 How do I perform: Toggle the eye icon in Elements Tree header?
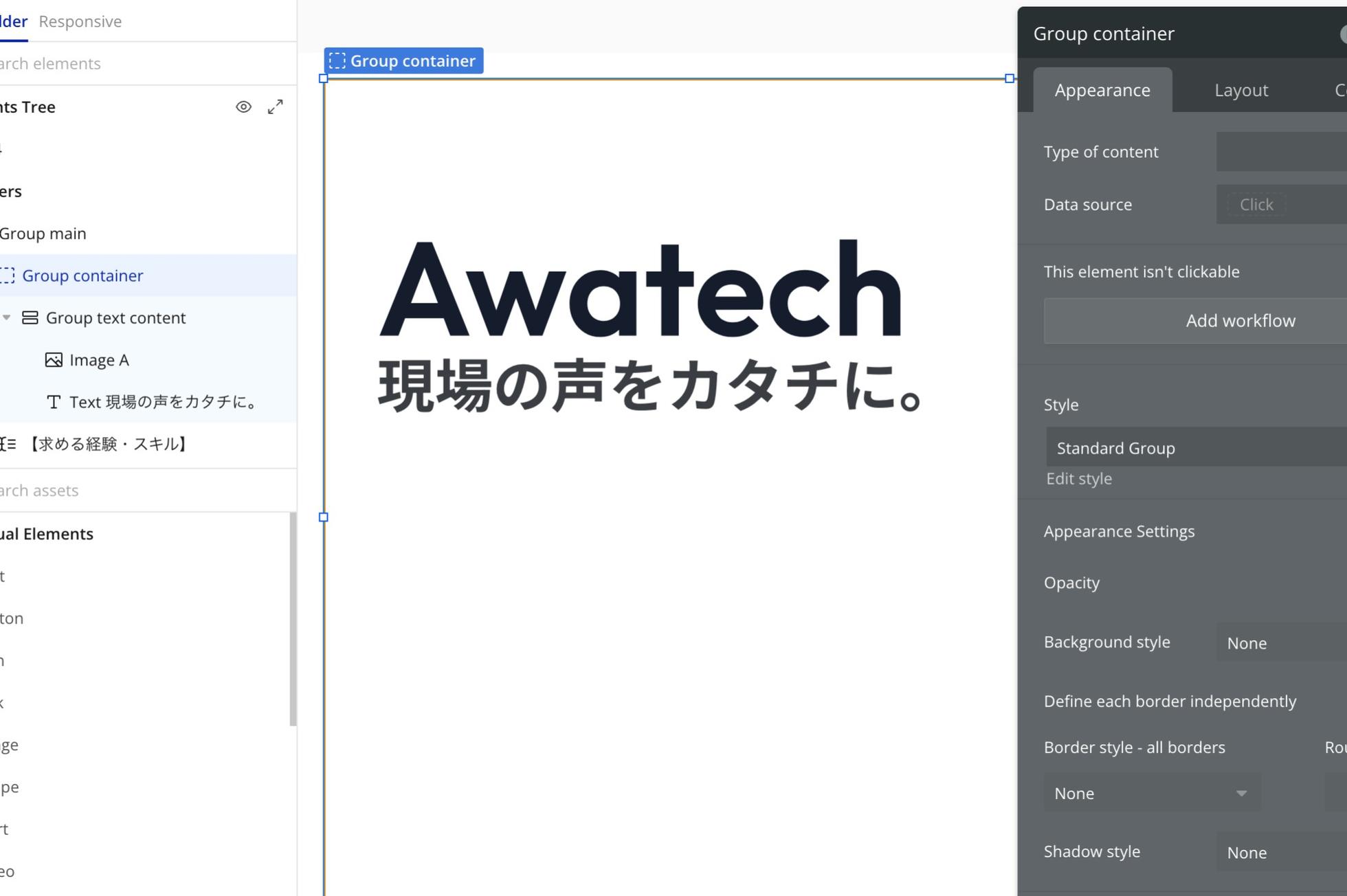pos(243,107)
